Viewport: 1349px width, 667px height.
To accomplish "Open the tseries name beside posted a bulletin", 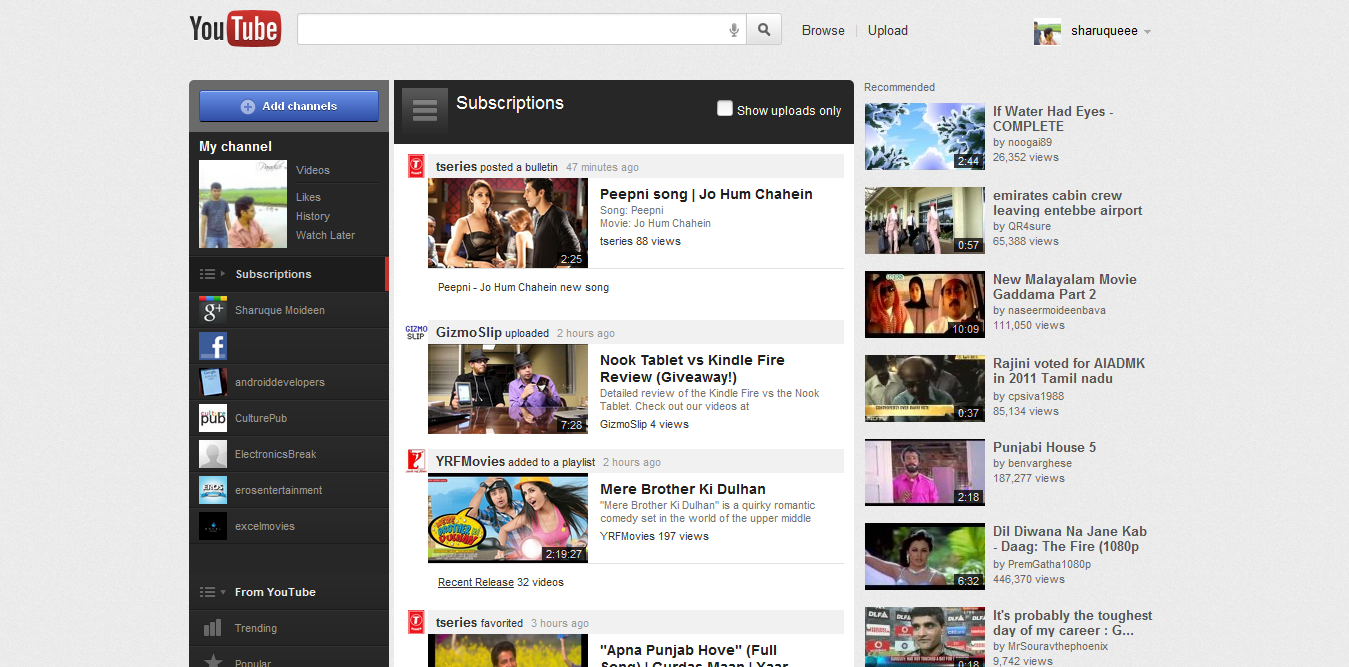I will 457,166.
